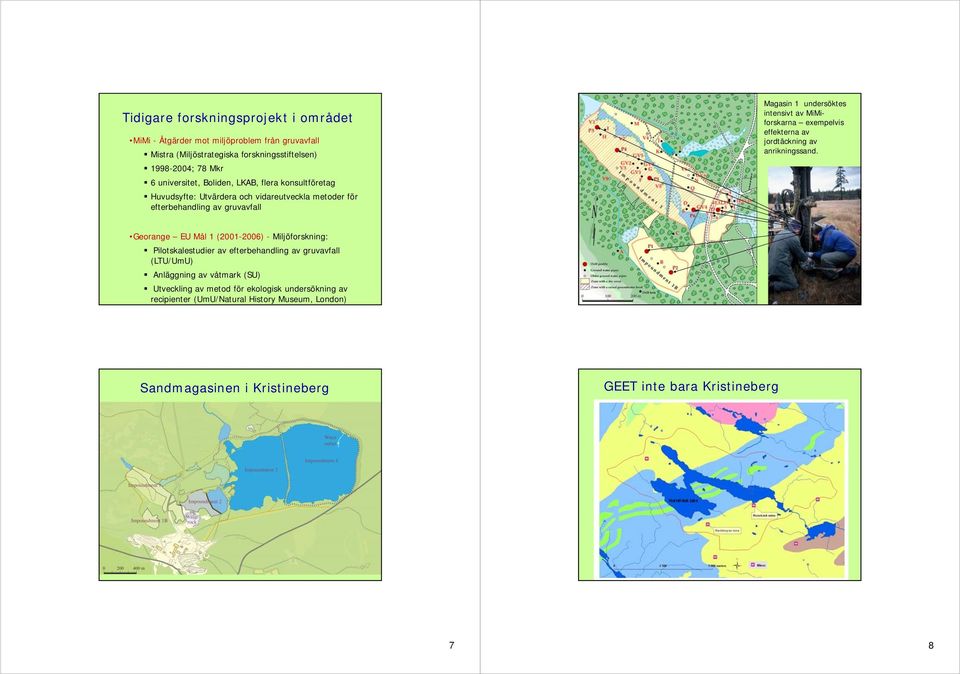Select the bullet "1998-2004; 78 Mkr"

pyautogui.click(x=187, y=169)
